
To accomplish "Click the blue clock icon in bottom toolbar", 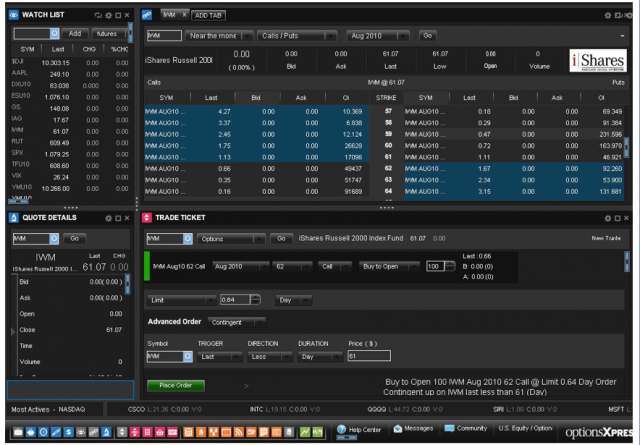I will pos(43,432).
